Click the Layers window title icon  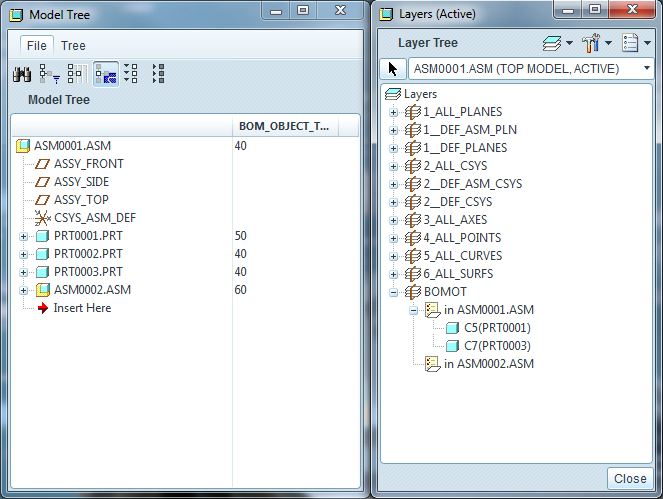pyautogui.click(x=386, y=14)
